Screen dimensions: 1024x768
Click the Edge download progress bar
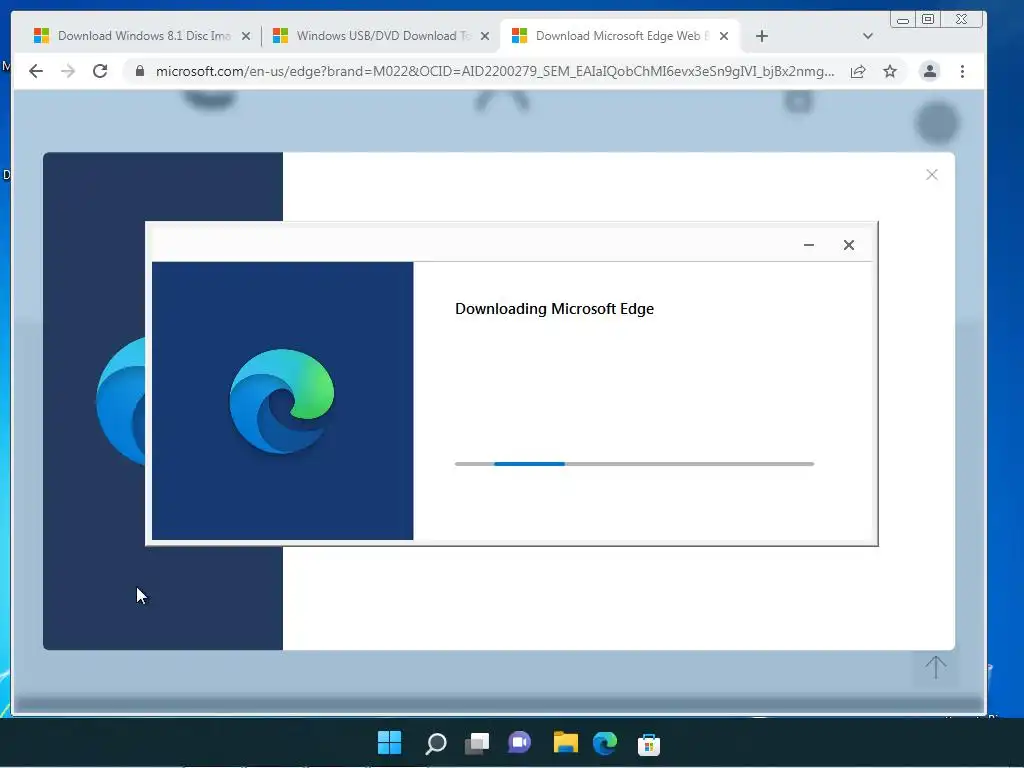(x=634, y=464)
